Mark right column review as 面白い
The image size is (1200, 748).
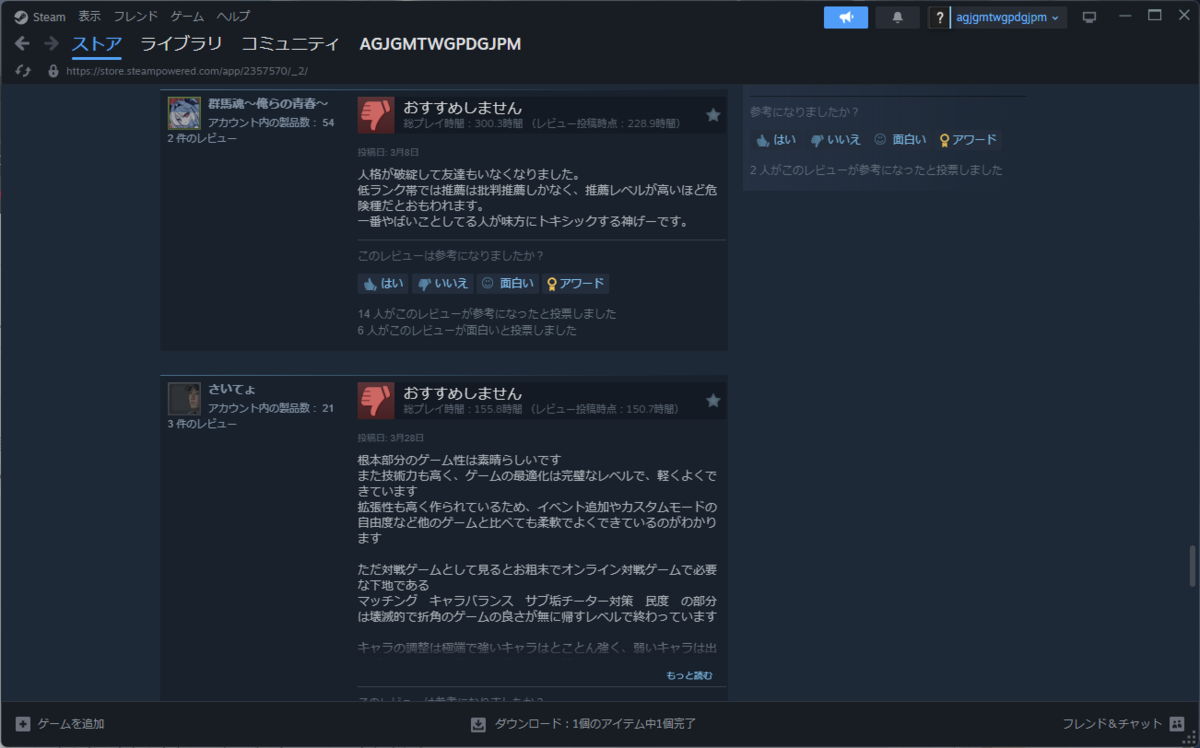point(900,139)
